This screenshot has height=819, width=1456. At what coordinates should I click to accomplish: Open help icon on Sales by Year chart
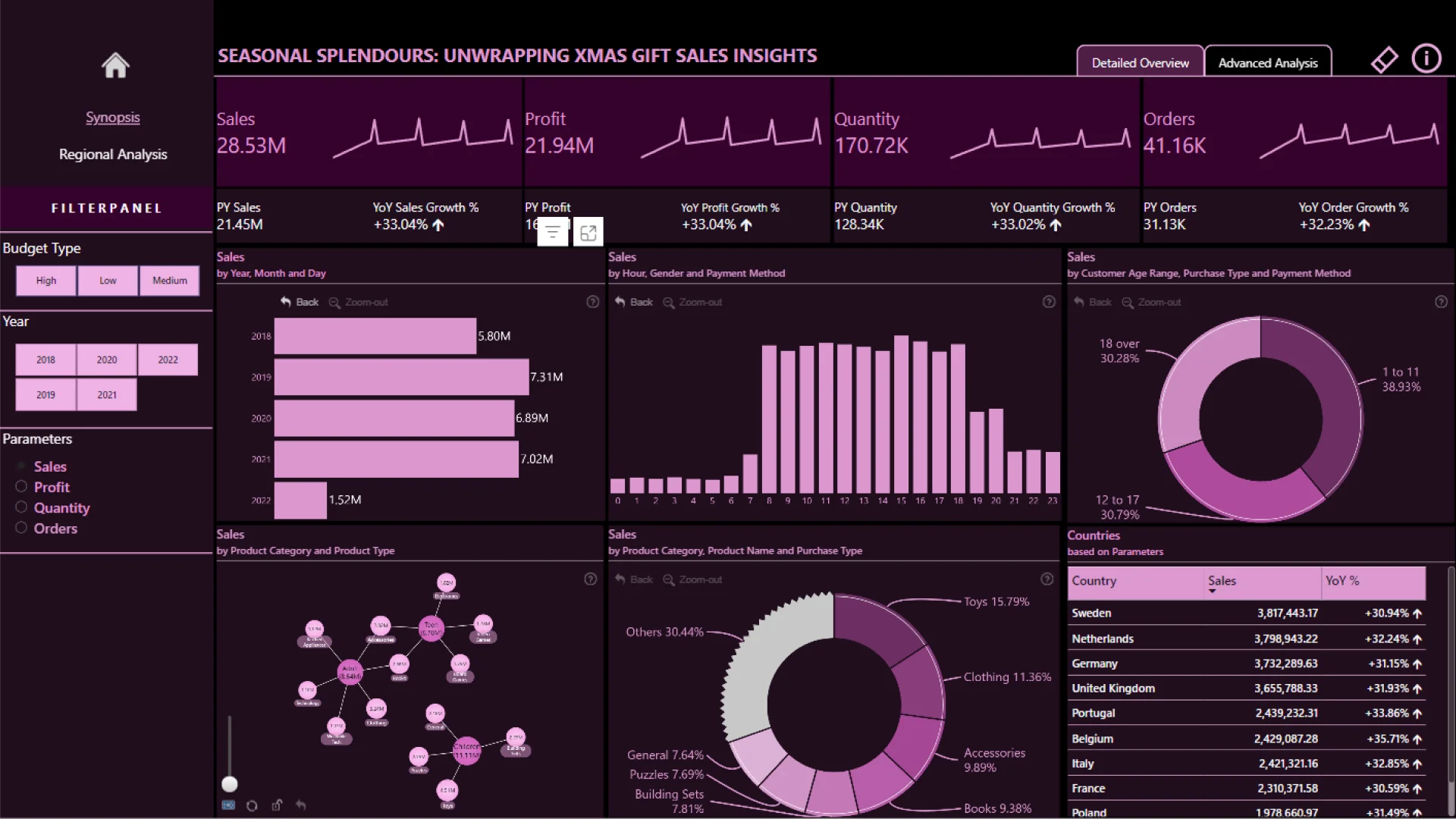[x=593, y=302]
